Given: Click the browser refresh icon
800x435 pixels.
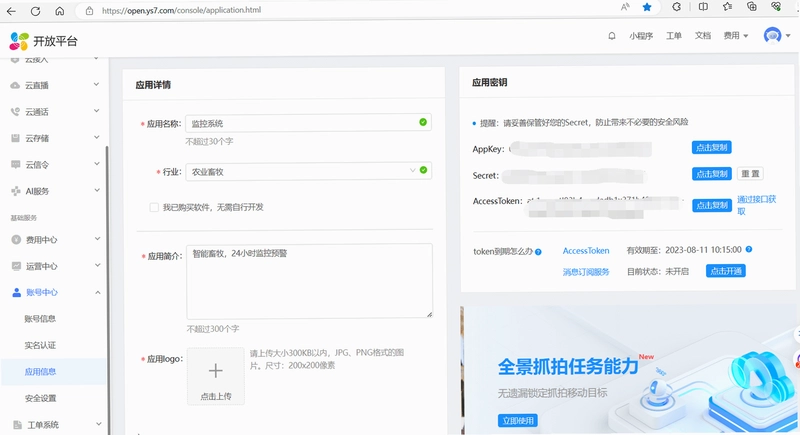Looking at the screenshot, I should click(35, 10).
